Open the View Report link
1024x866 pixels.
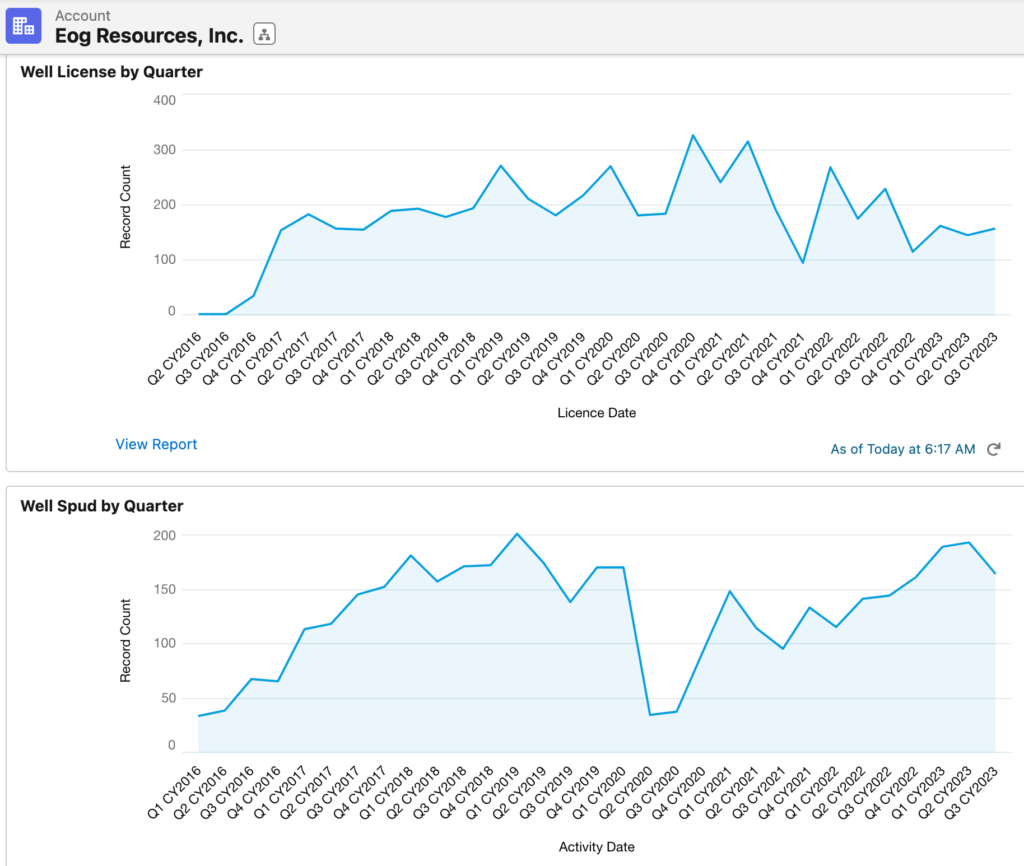(x=156, y=444)
